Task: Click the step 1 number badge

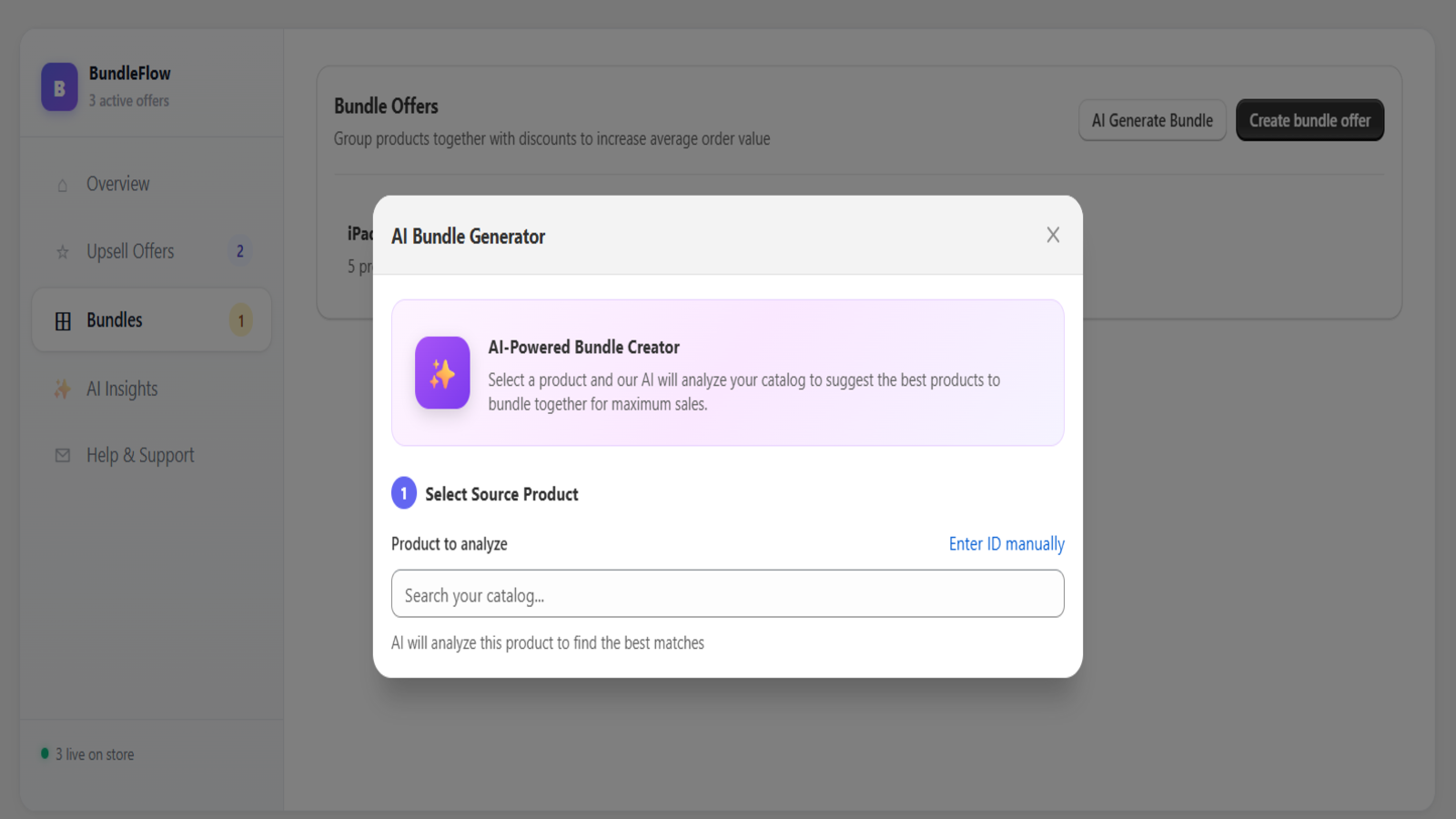Action: [x=404, y=493]
